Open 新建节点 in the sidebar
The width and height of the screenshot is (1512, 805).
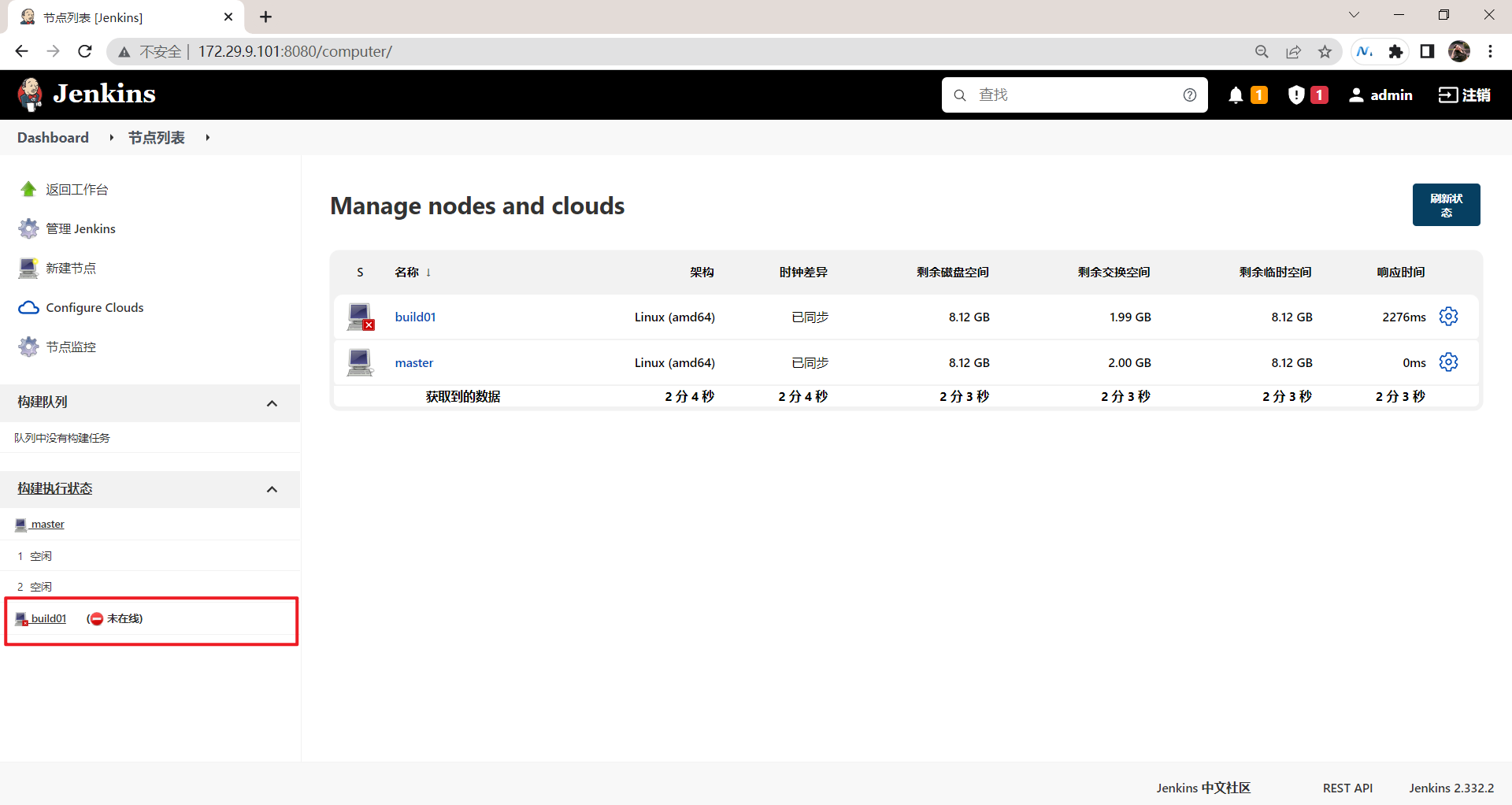click(71, 268)
